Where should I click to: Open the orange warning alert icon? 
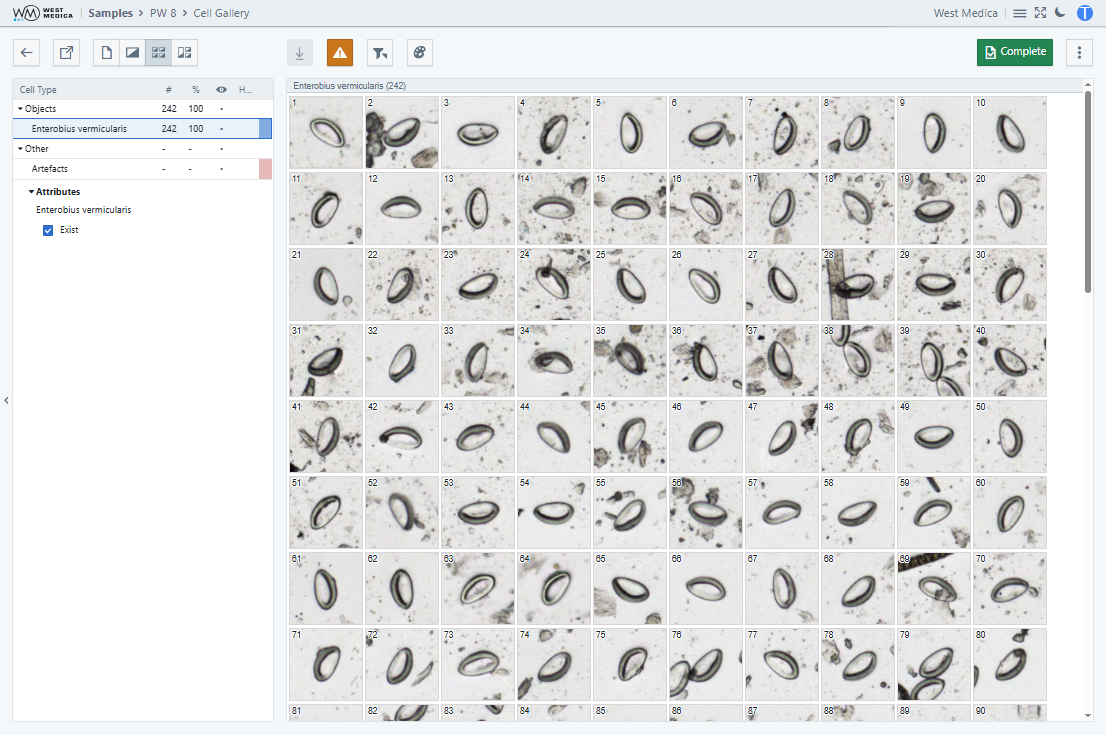[x=340, y=53]
